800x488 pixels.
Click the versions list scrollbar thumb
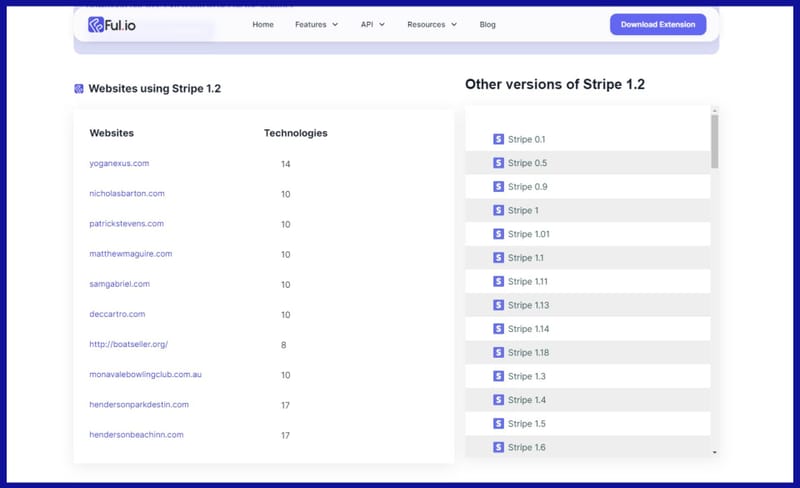[714, 140]
